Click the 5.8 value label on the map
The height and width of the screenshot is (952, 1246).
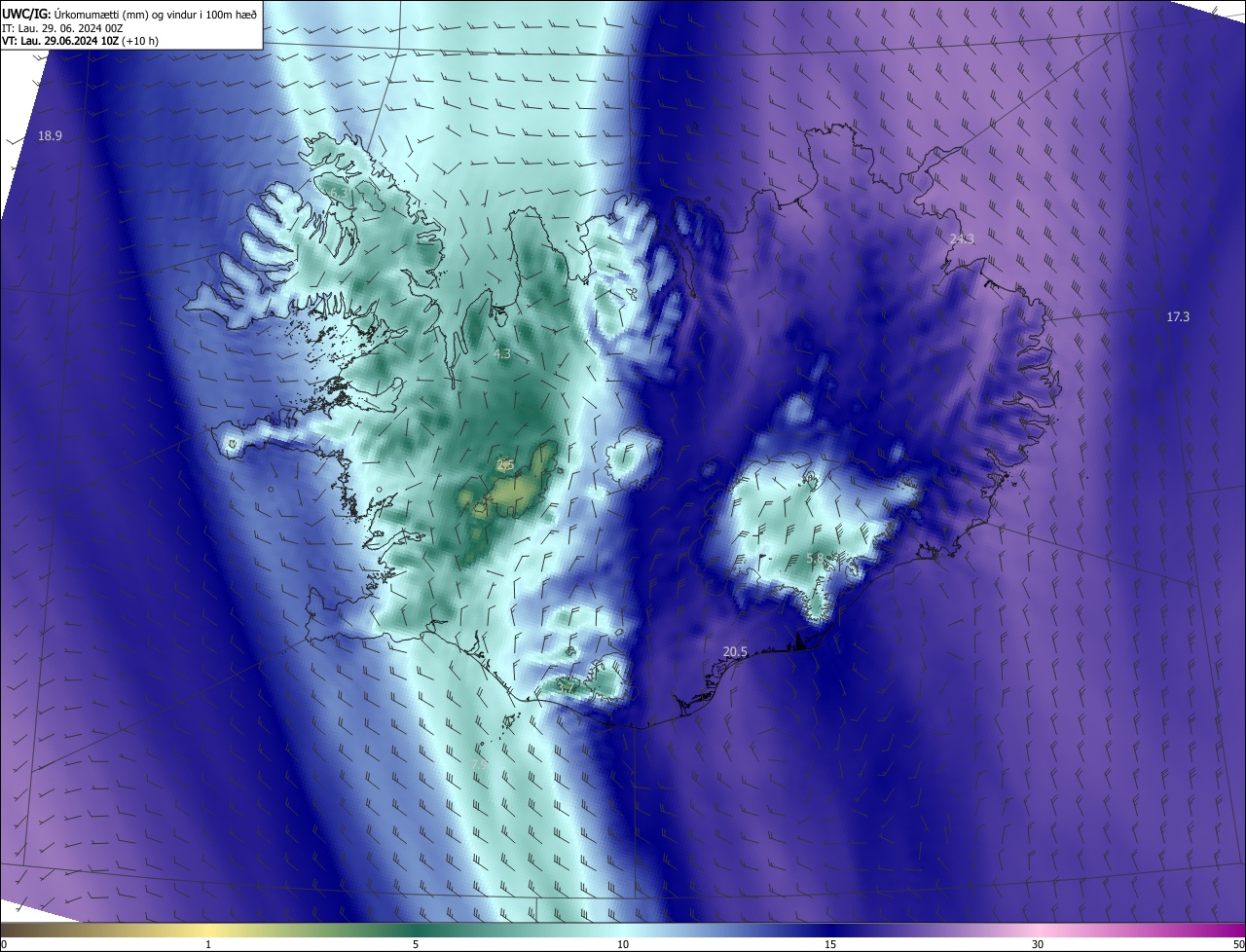[x=816, y=559]
